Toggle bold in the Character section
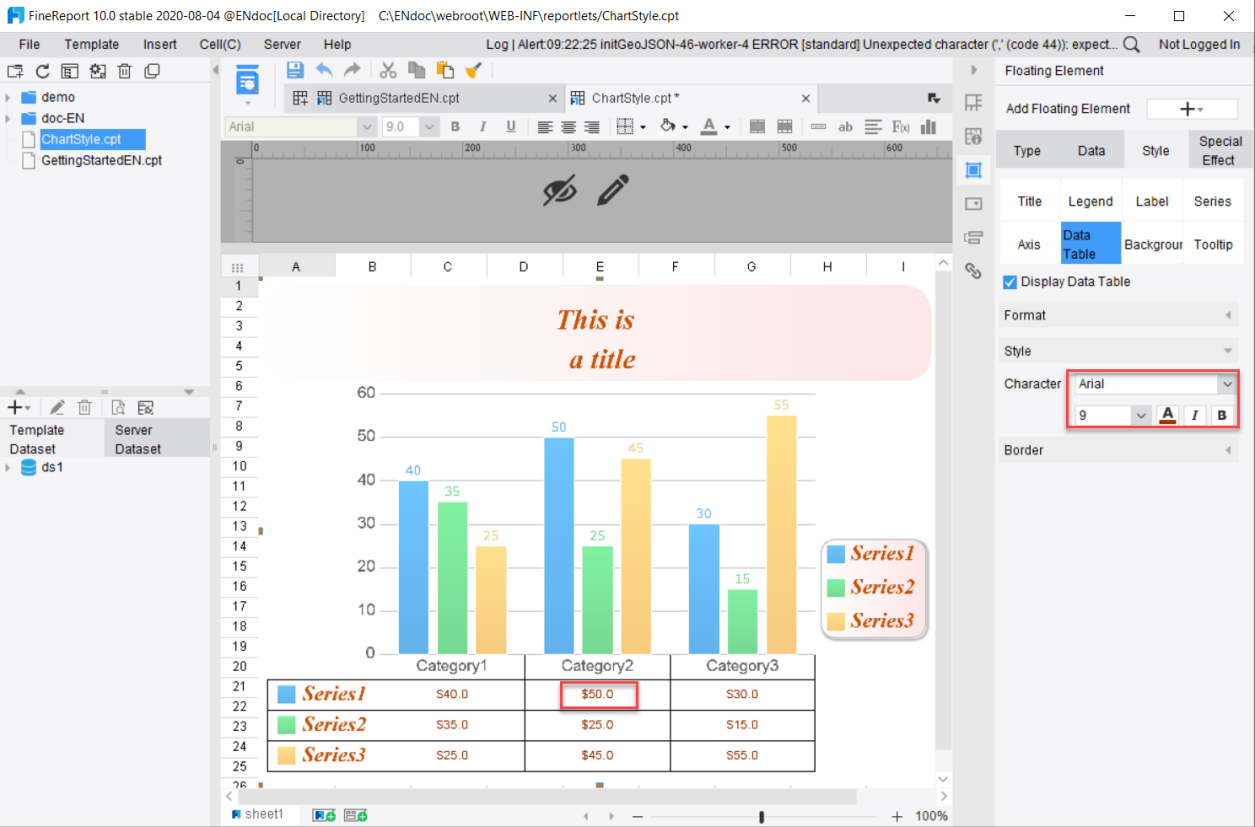This screenshot has width=1255, height=827. tap(1223, 415)
